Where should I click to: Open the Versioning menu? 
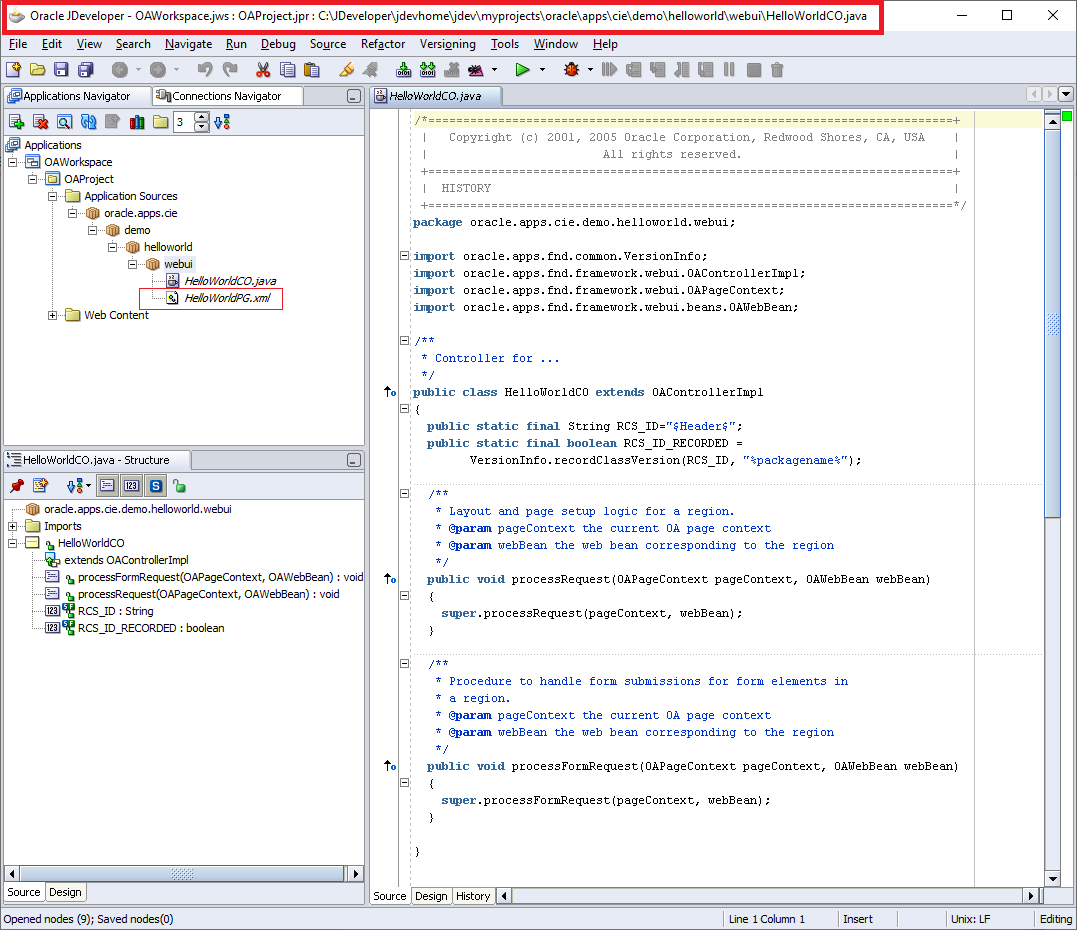pos(447,44)
